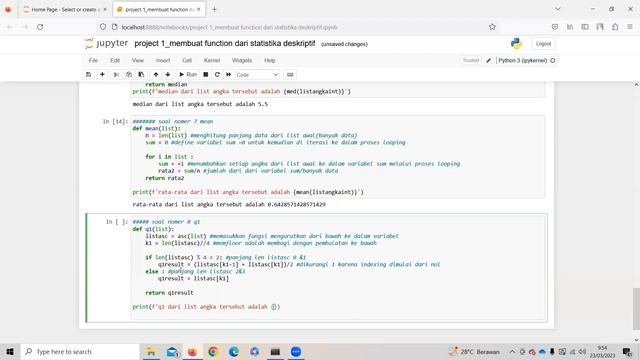Click the Type here to search box
The height and width of the screenshot is (360, 640).
coord(80,351)
